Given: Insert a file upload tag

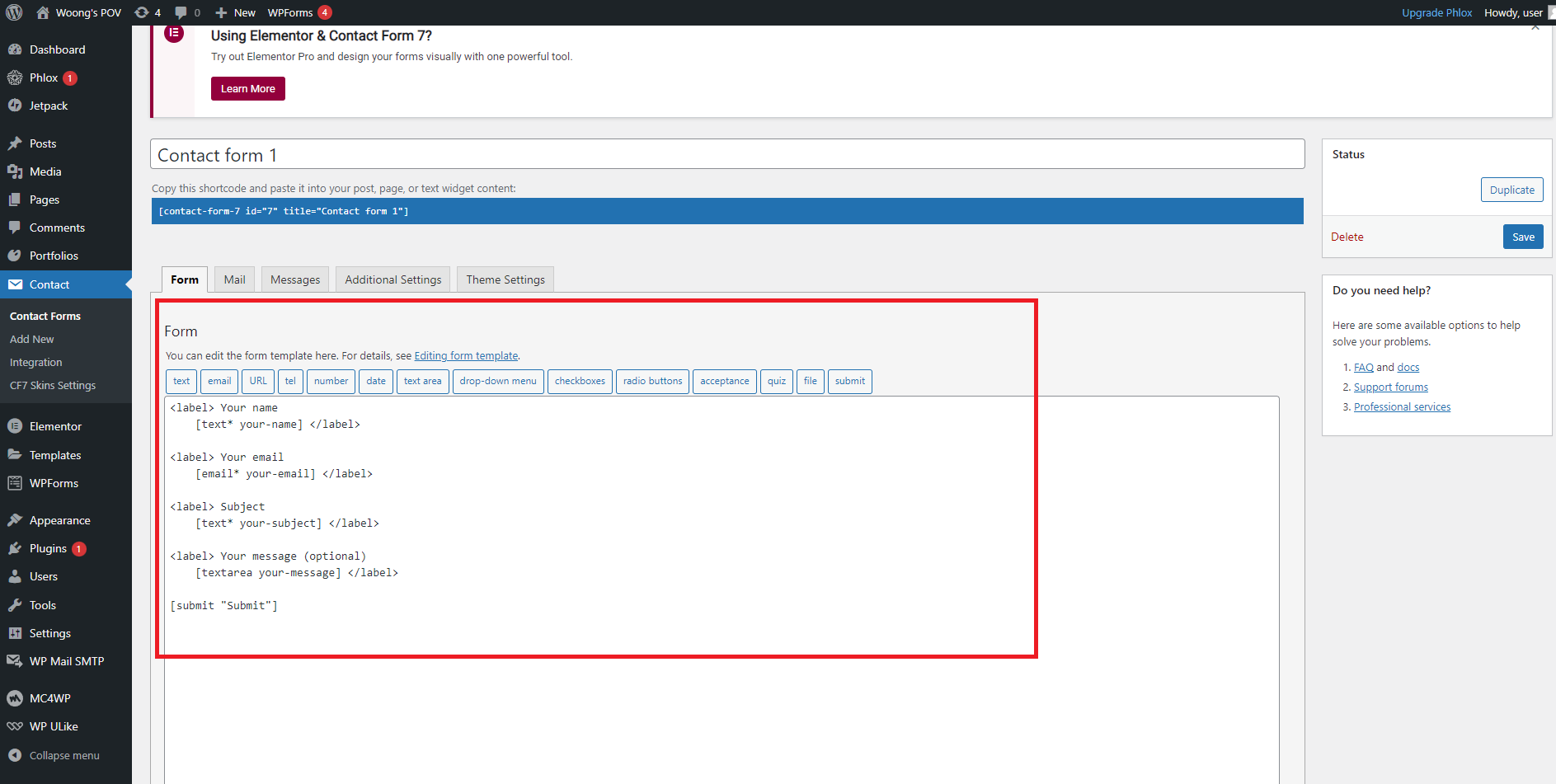Looking at the screenshot, I should click(x=811, y=381).
